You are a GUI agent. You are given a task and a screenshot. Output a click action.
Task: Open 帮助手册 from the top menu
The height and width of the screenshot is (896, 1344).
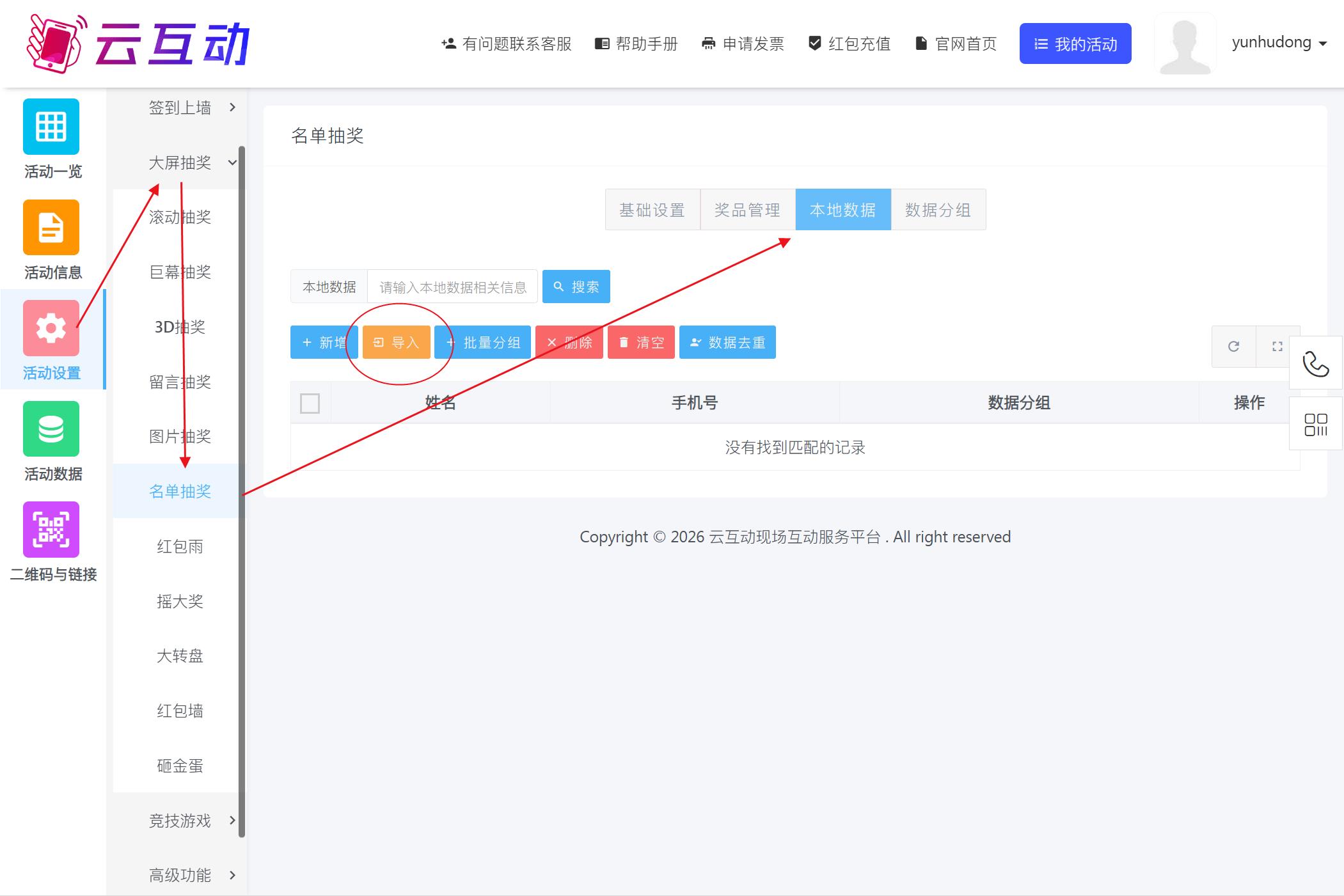click(638, 43)
